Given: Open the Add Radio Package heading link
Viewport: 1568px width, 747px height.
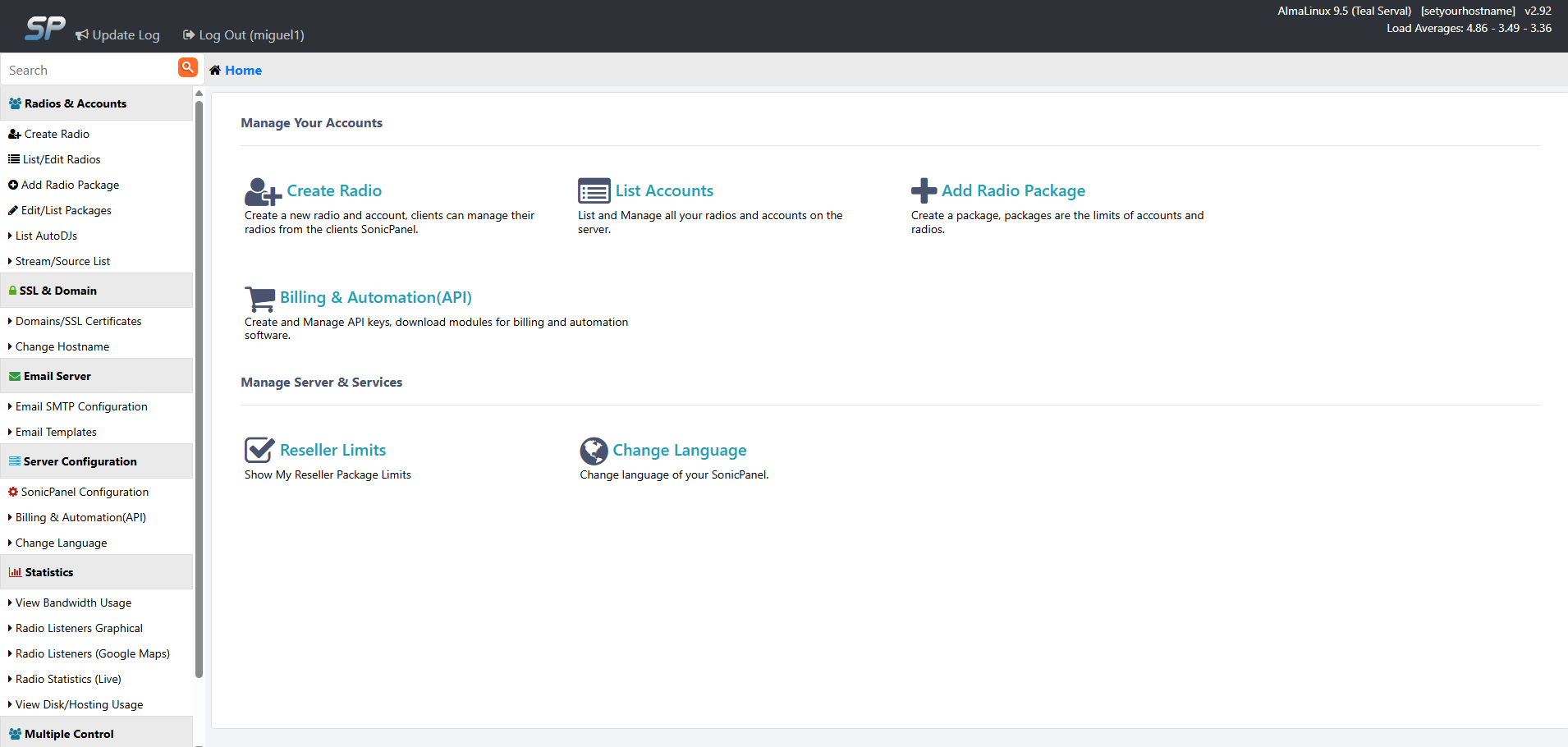Looking at the screenshot, I should pyautogui.click(x=1013, y=190).
